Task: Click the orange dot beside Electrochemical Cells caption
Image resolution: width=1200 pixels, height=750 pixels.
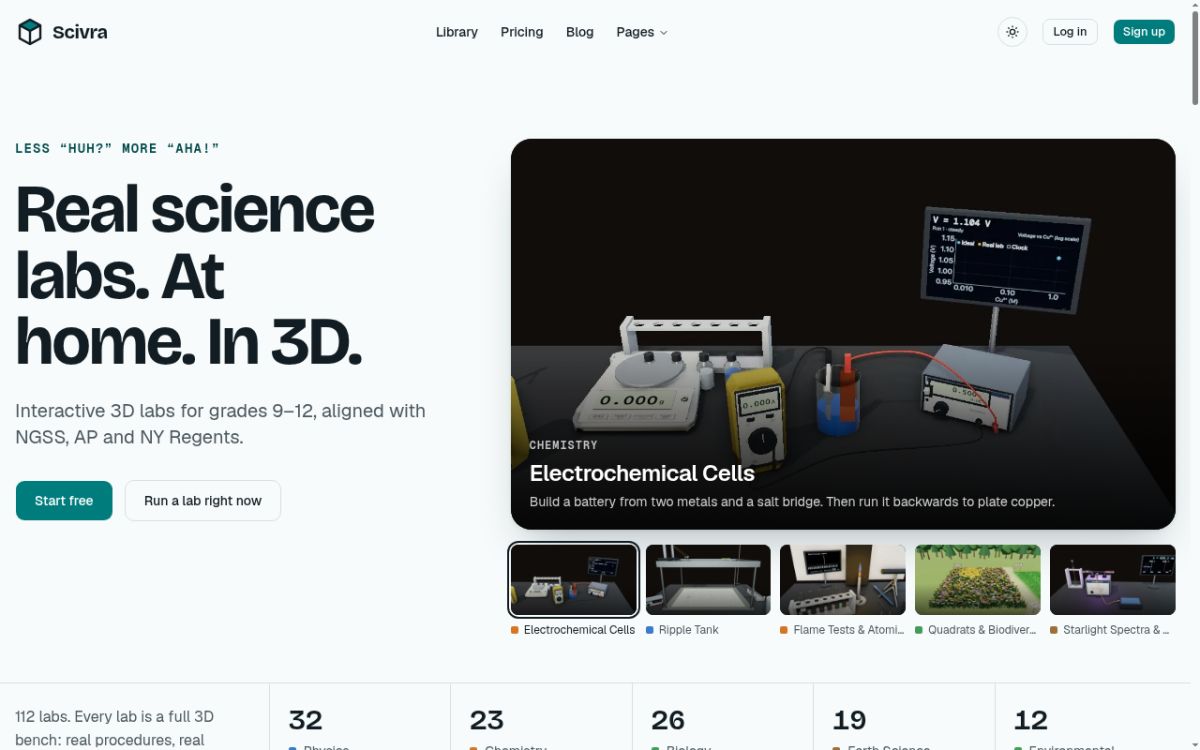Action: tap(515, 630)
